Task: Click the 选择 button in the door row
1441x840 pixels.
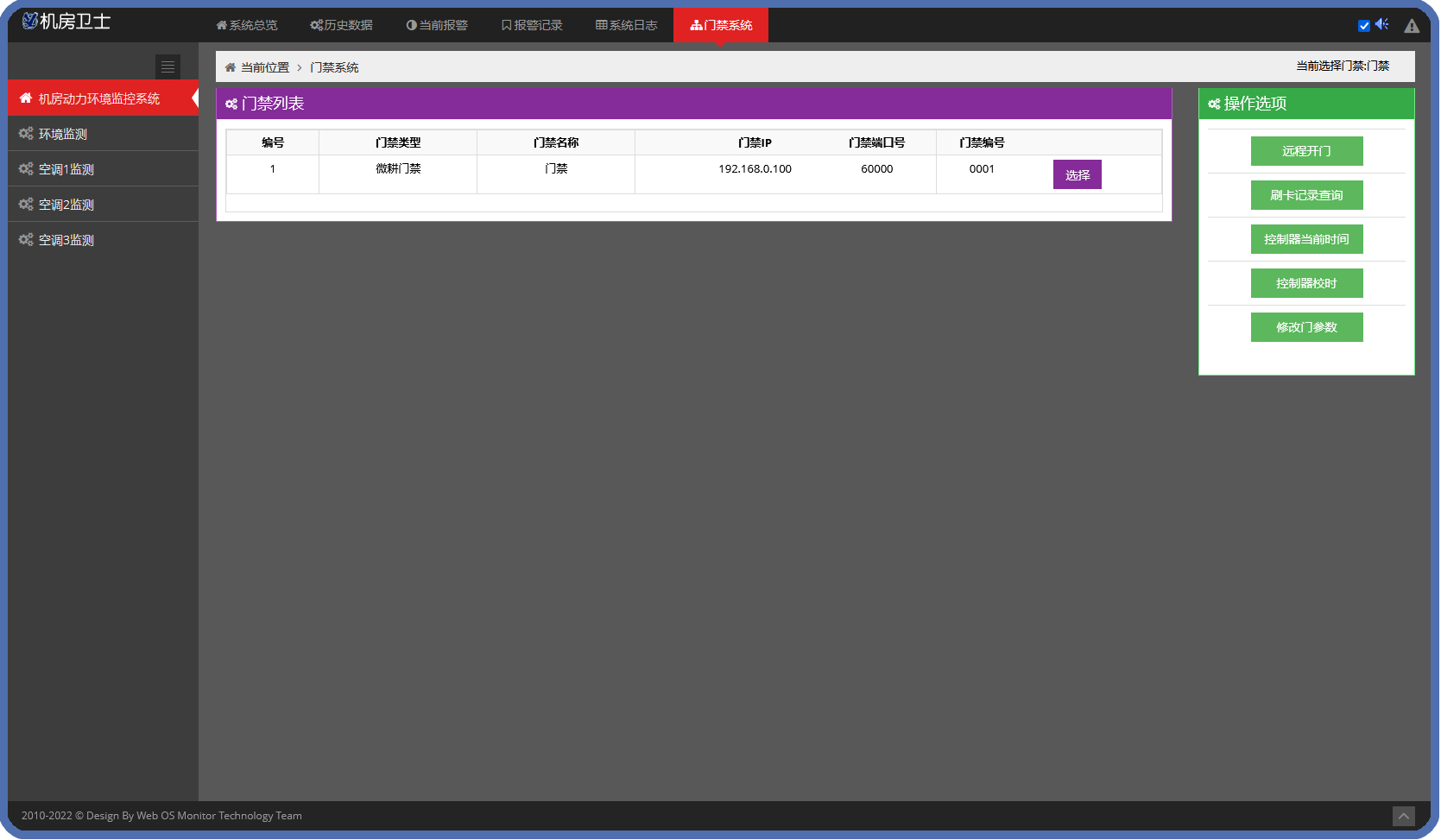Action: tap(1077, 174)
